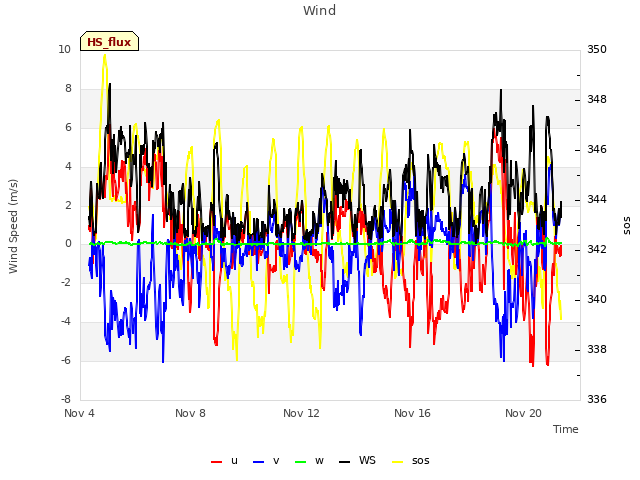Toggle the green w legend entry
This screenshot has height=480, width=640.
309,461
